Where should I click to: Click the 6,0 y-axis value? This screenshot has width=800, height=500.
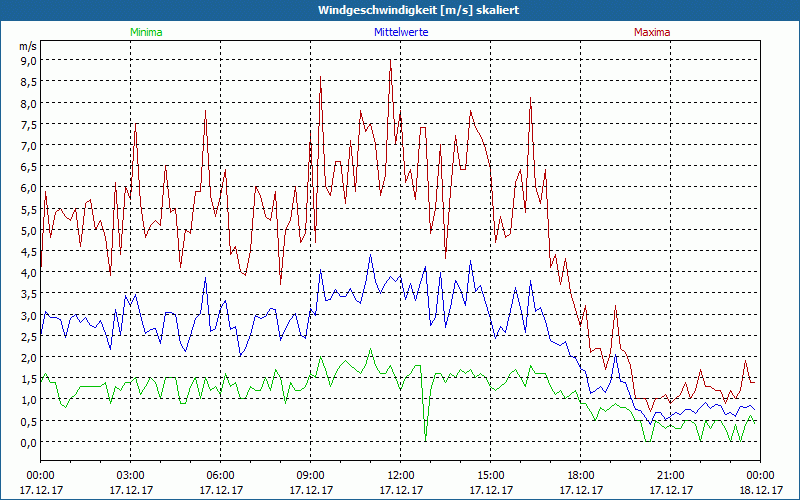[28, 188]
